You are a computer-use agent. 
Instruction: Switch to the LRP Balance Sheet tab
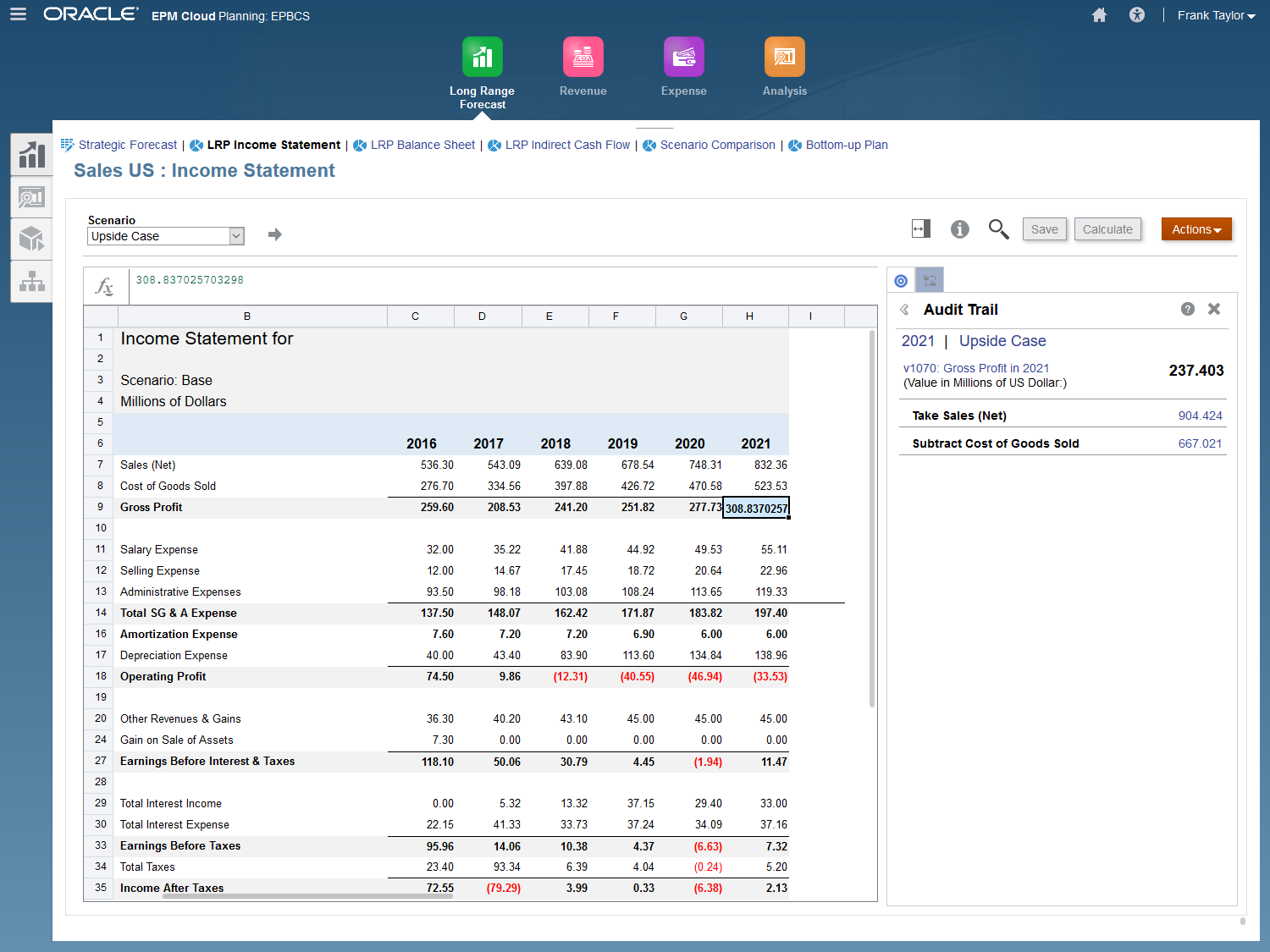pyautogui.click(x=422, y=145)
